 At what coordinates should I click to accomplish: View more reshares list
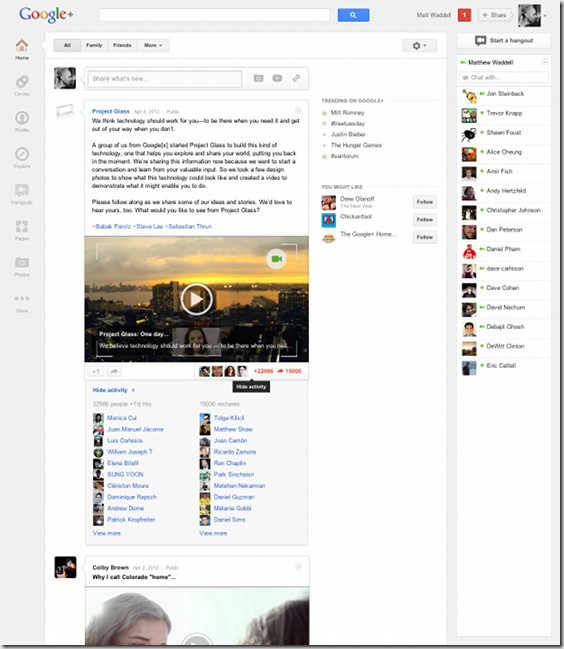213,533
